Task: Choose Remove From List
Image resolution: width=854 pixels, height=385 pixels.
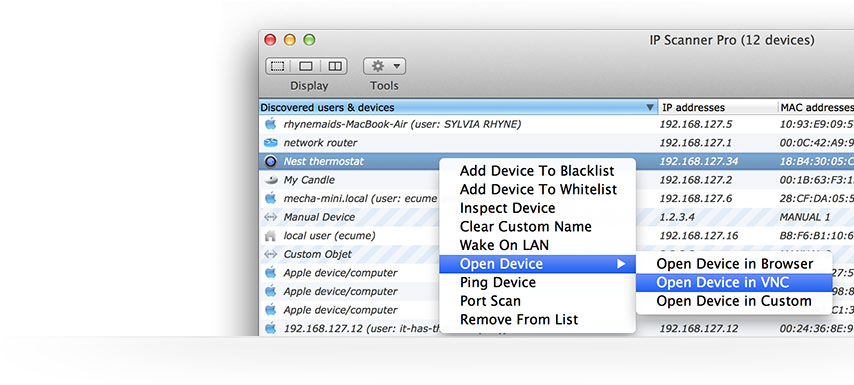Action: 537,320
